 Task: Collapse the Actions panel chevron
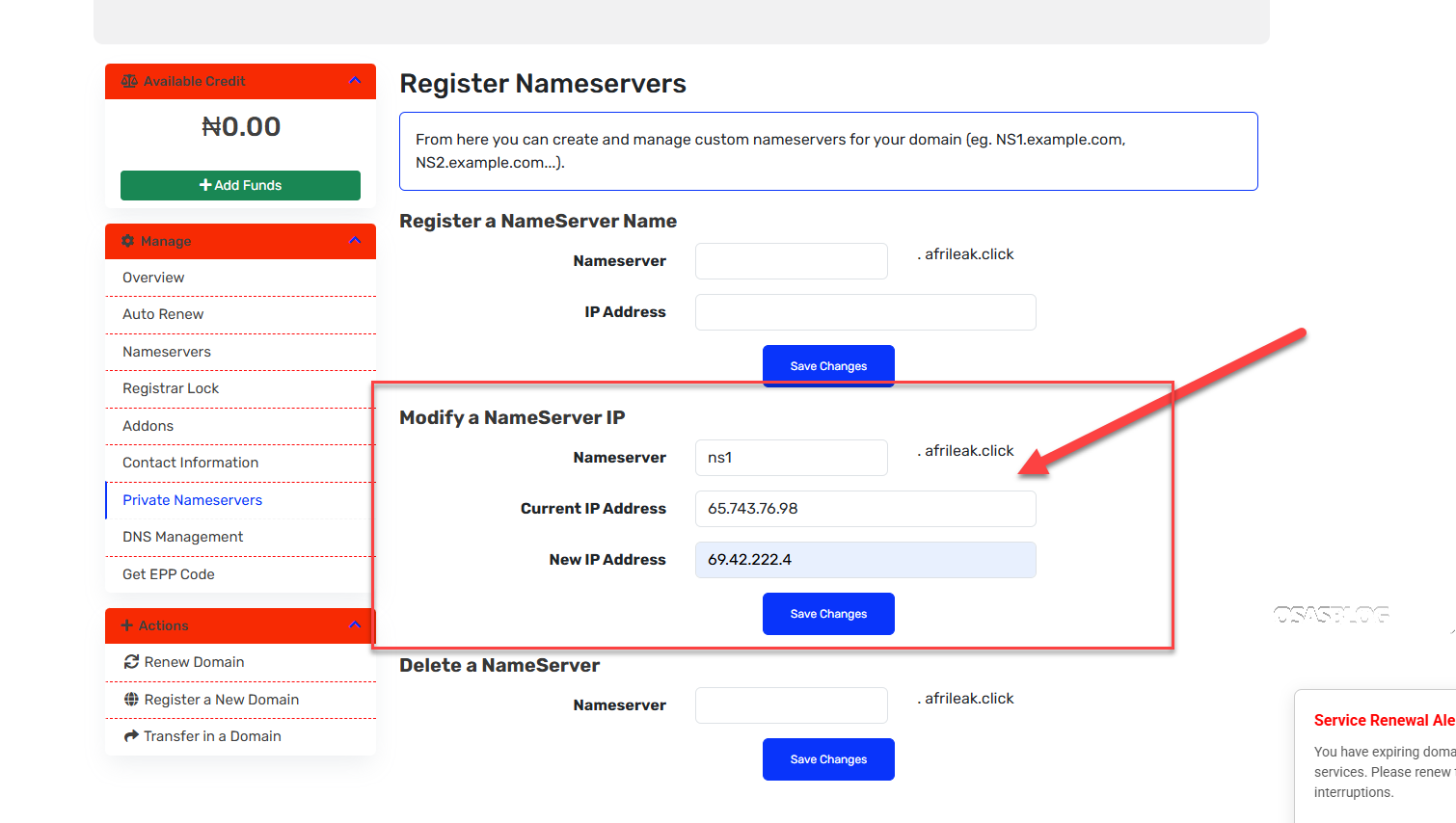(x=355, y=624)
